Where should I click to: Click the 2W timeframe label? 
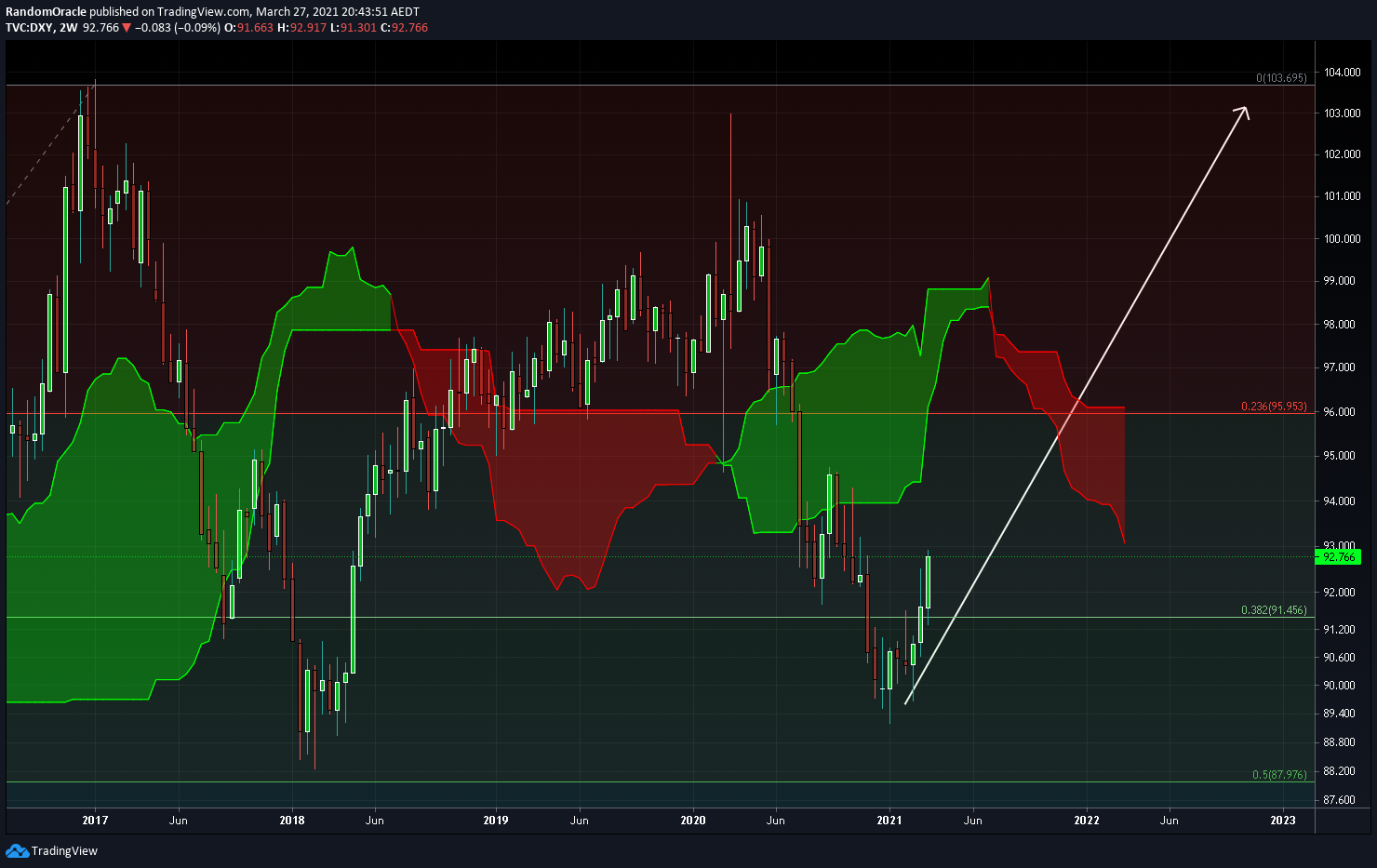pos(68,28)
